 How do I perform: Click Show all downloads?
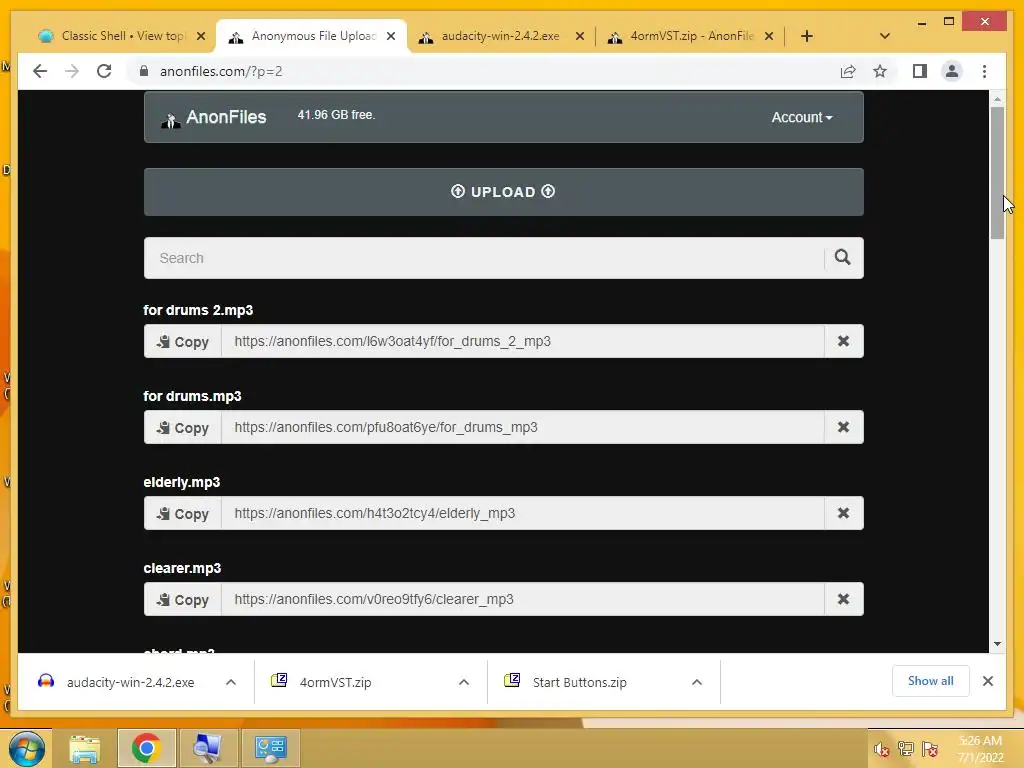931,681
